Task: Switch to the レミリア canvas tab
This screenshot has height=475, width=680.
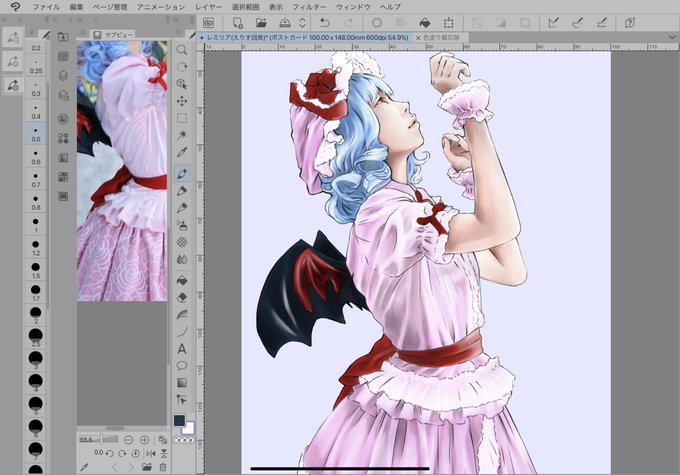Action: 303,38
